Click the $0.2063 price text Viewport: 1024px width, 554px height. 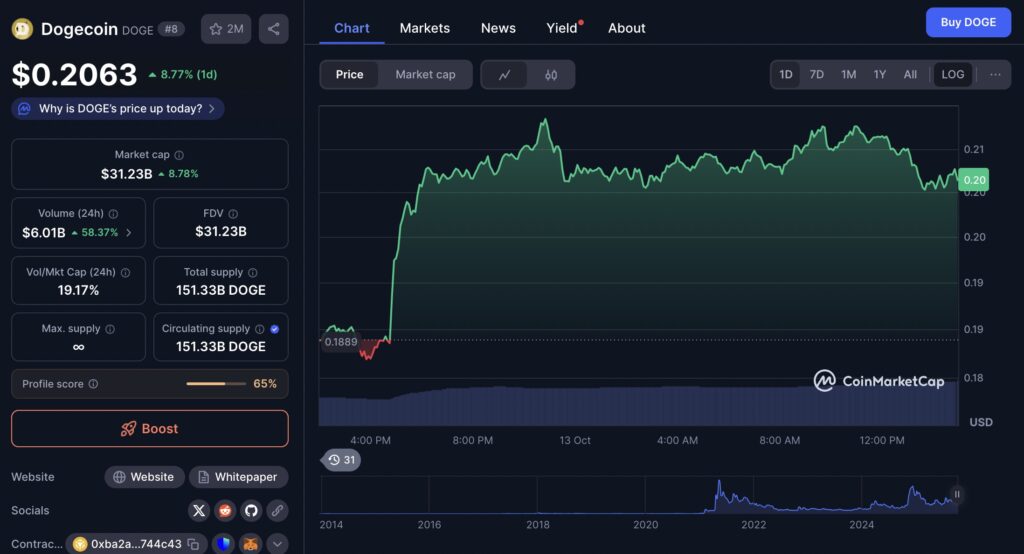pyautogui.click(x=74, y=74)
